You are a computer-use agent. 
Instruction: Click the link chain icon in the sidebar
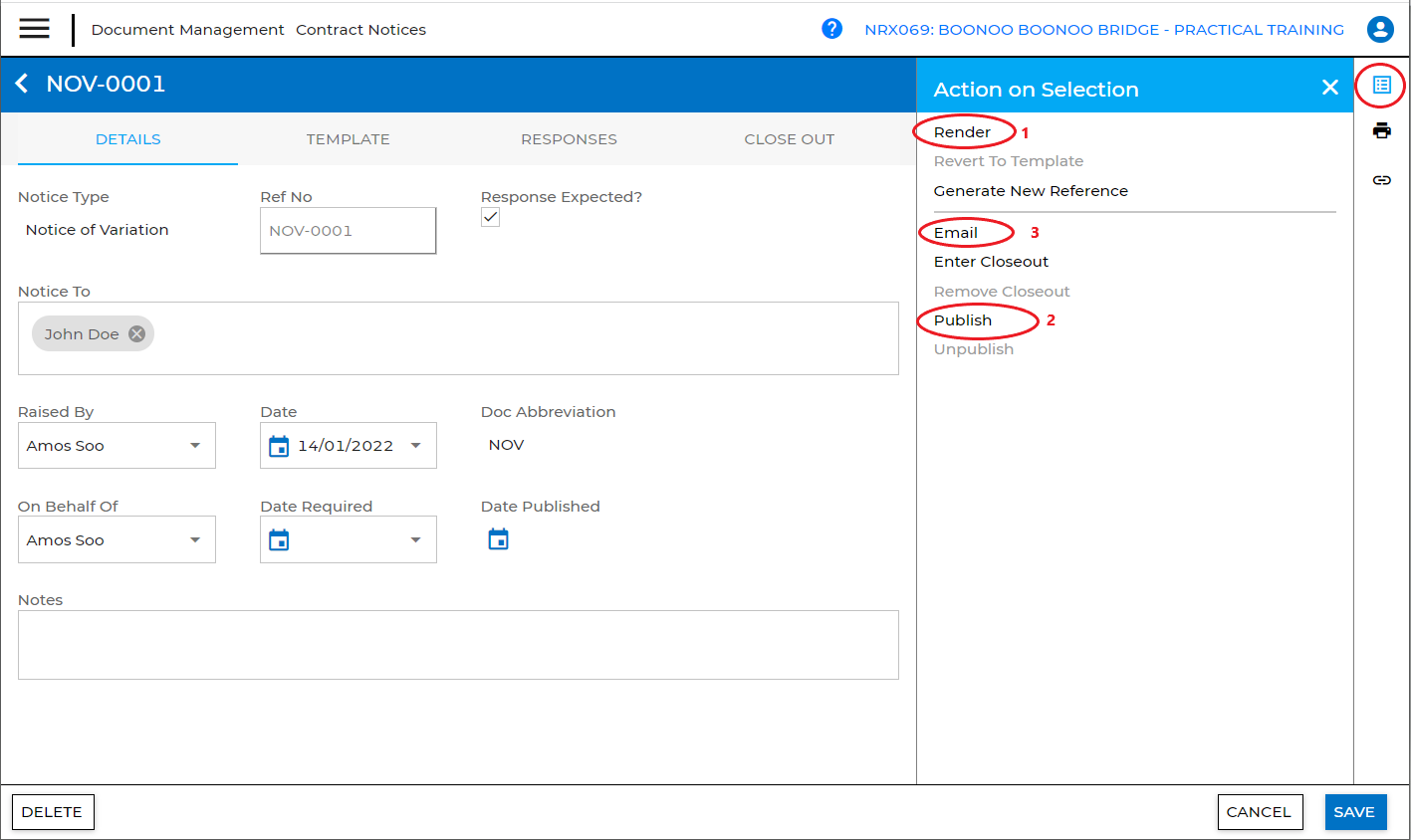coord(1381,180)
